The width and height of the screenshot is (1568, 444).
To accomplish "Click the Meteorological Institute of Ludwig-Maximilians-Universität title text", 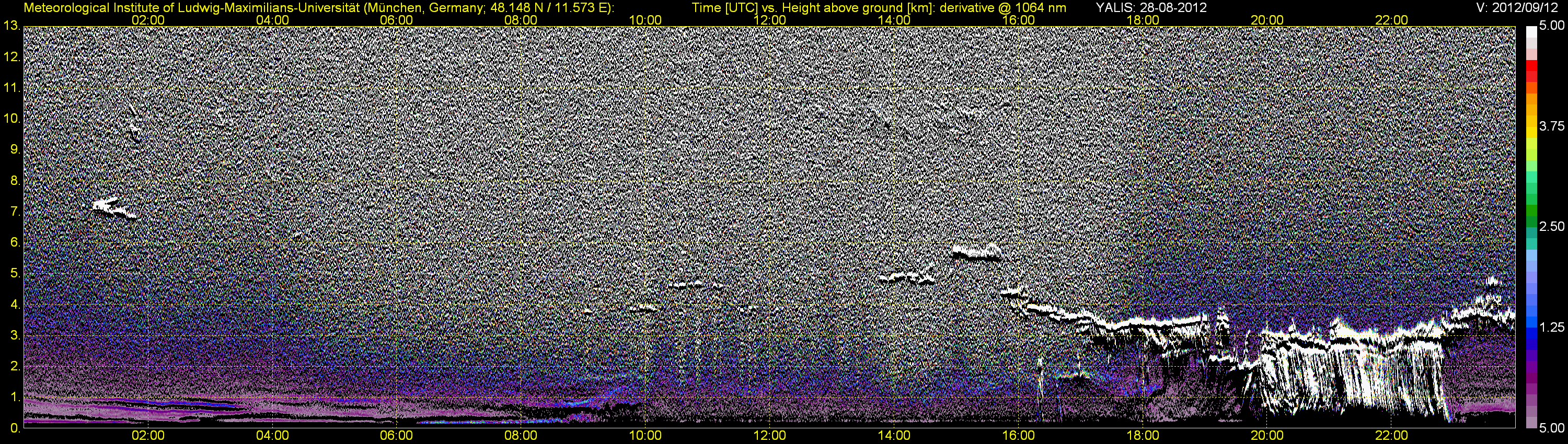I will pyautogui.click(x=318, y=8).
